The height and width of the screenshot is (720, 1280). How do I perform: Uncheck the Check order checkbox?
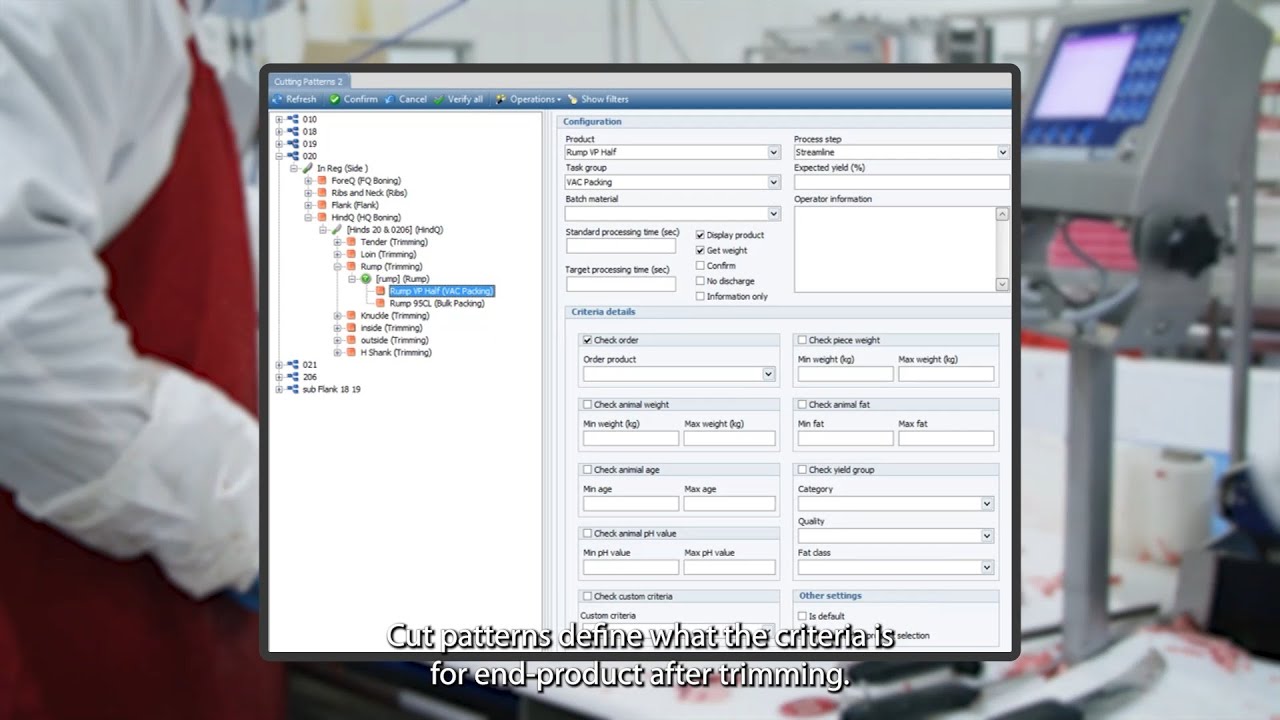click(x=587, y=340)
